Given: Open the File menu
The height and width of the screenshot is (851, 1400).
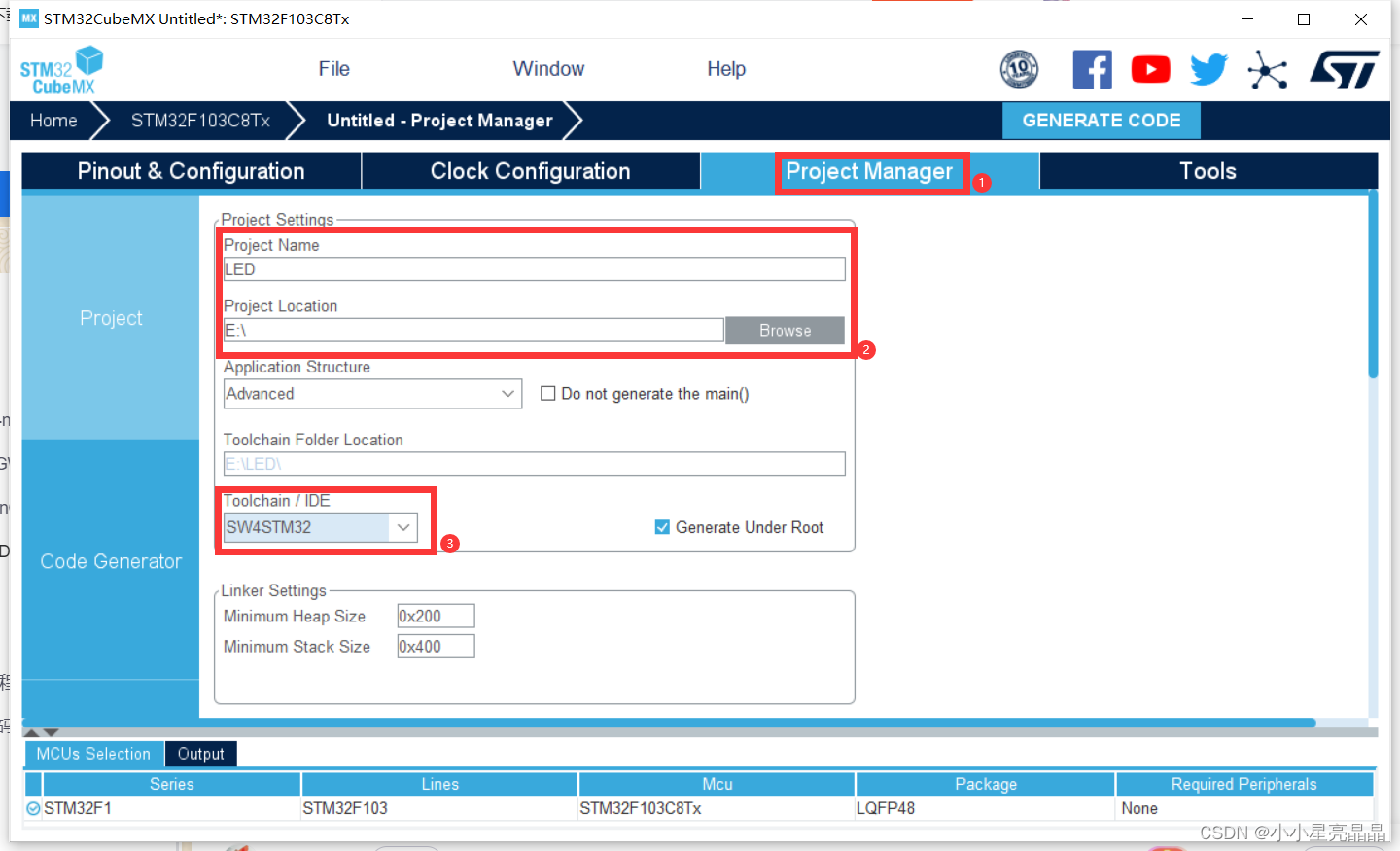Looking at the screenshot, I should tap(333, 69).
